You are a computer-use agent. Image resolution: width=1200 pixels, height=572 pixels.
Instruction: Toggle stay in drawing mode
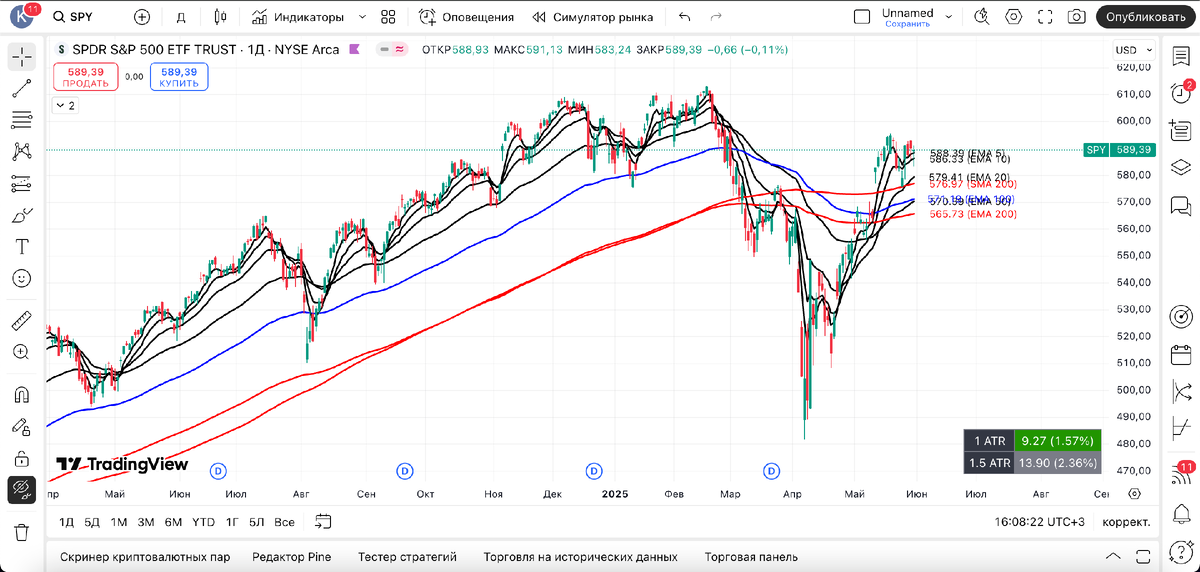pyautogui.click(x=21, y=426)
